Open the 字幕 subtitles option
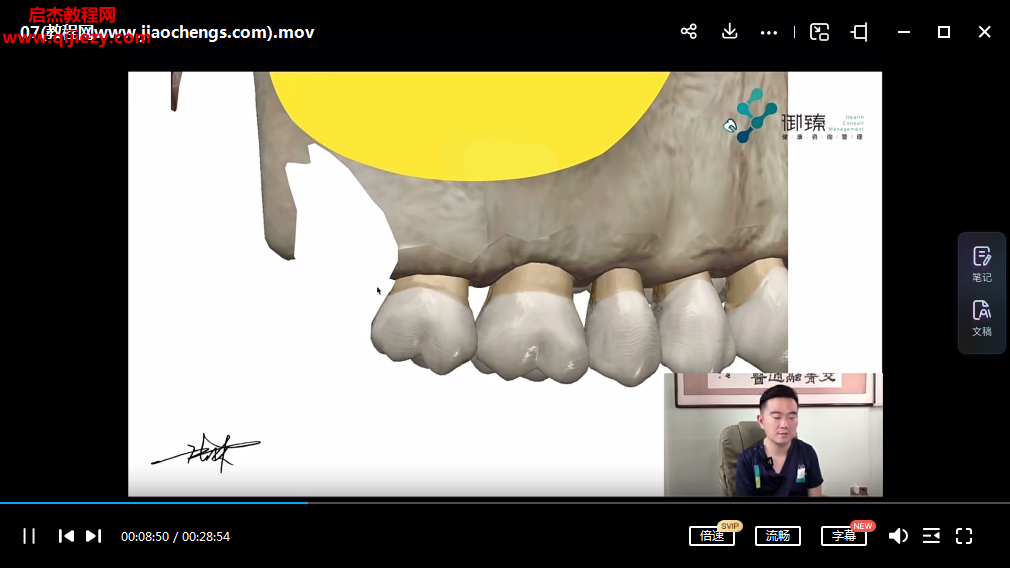Image resolution: width=1010 pixels, height=568 pixels. pyautogui.click(x=844, y=536)
